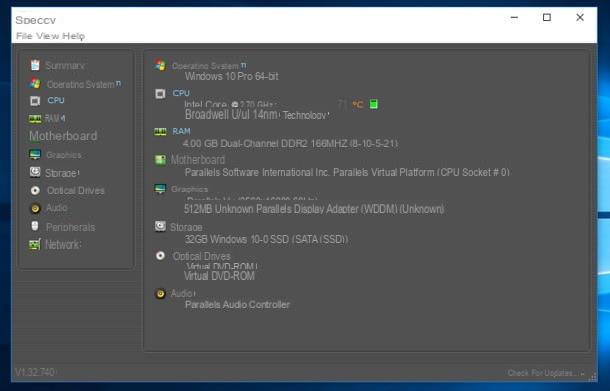Open the Storage heading link in main panel
This screenshot has width=610, height=391.
click(x=186, y=227)
